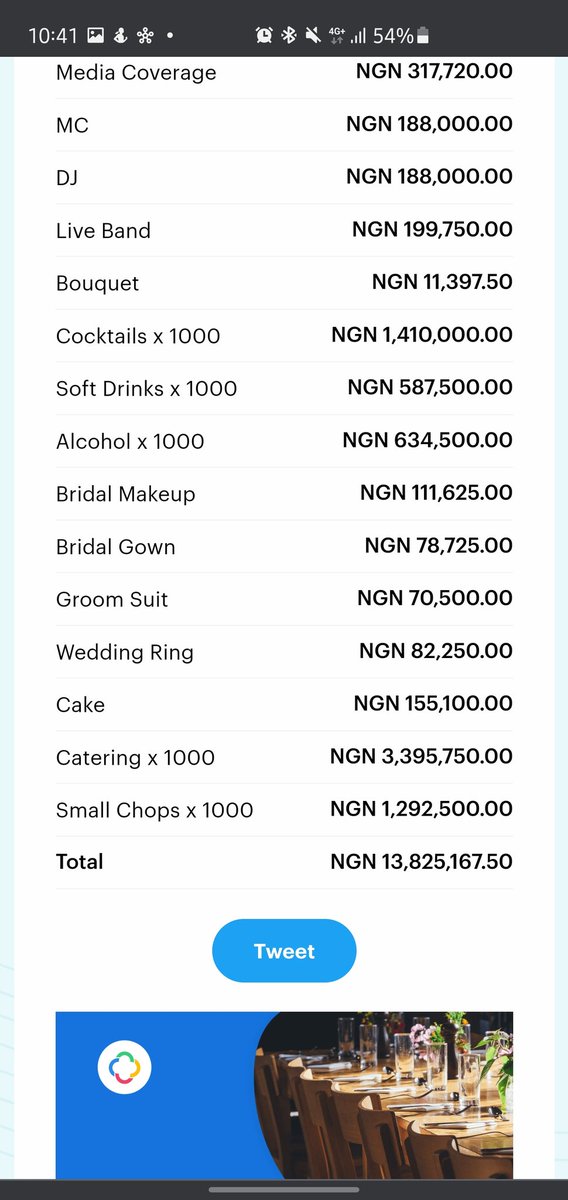Tap the bottom navigation gesture bar
568x1200 pixels.
284,1190
